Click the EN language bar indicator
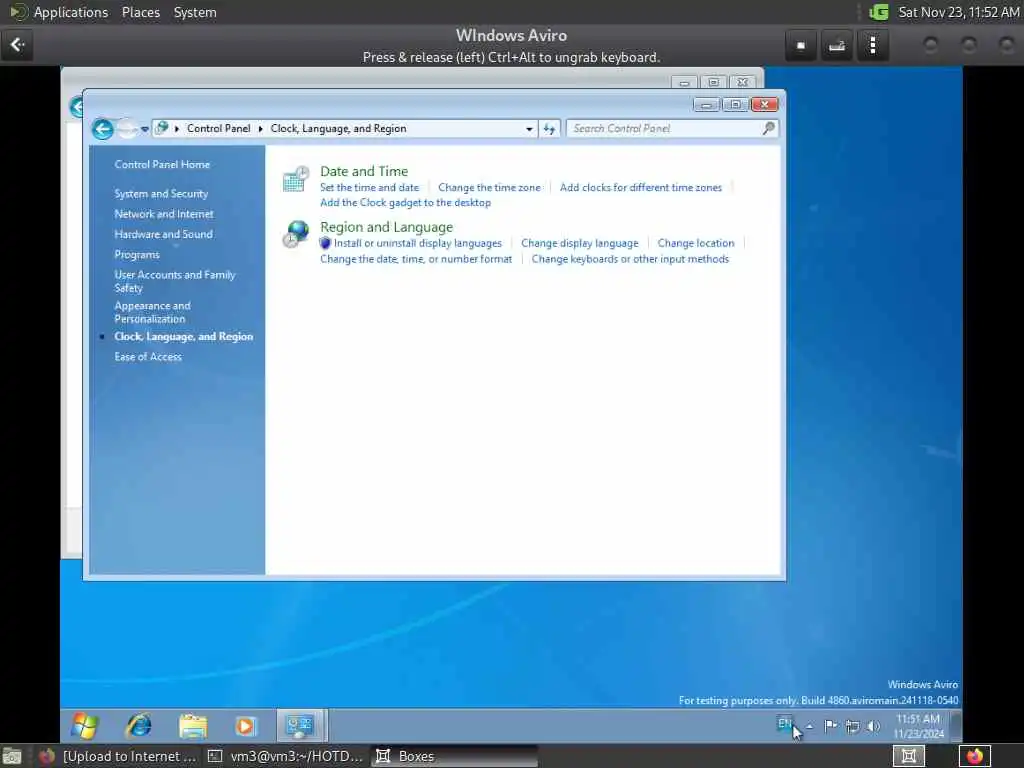 (x=784, y=724)
